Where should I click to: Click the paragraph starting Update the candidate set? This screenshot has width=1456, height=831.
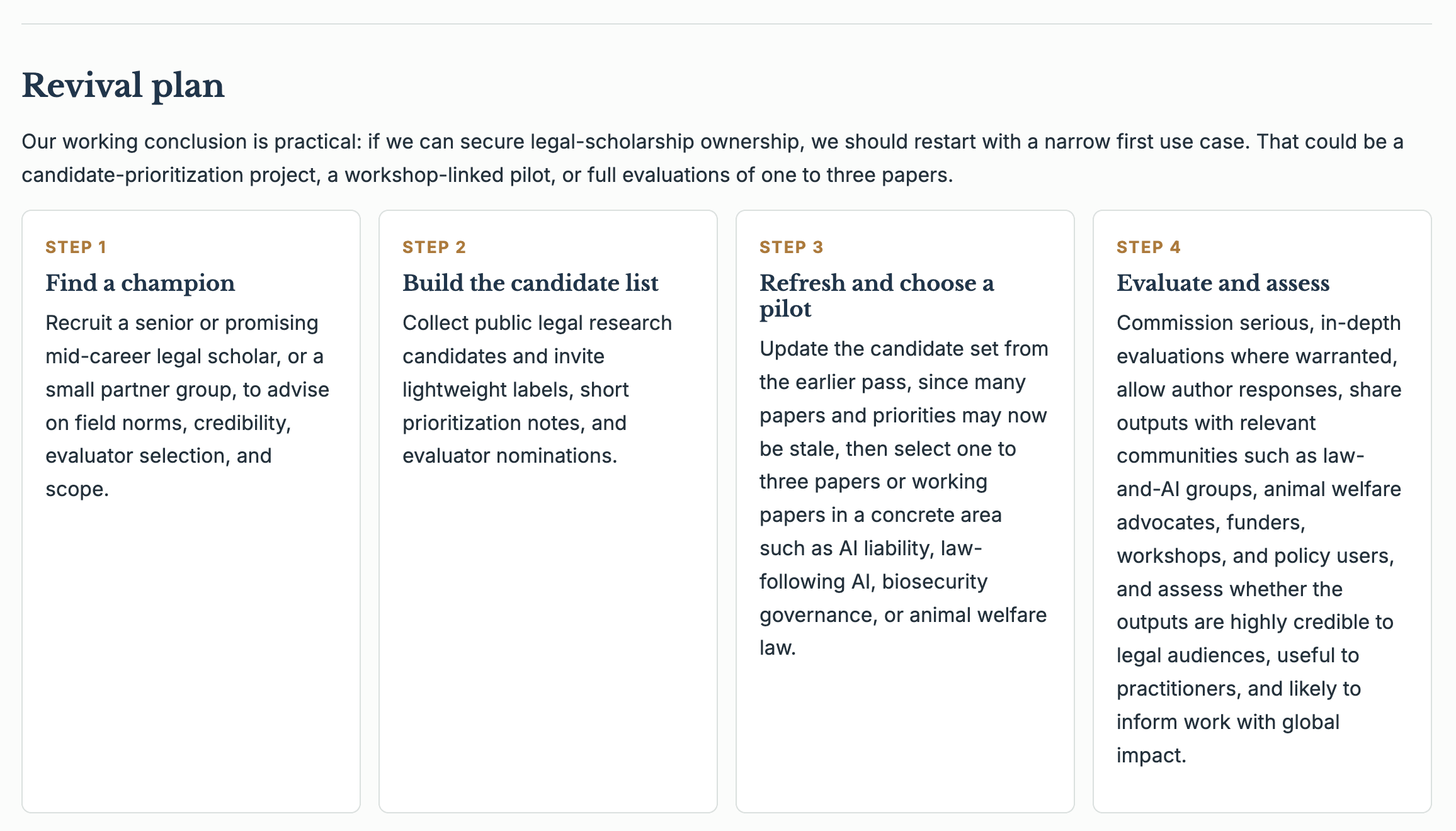[x=904, y=498]
